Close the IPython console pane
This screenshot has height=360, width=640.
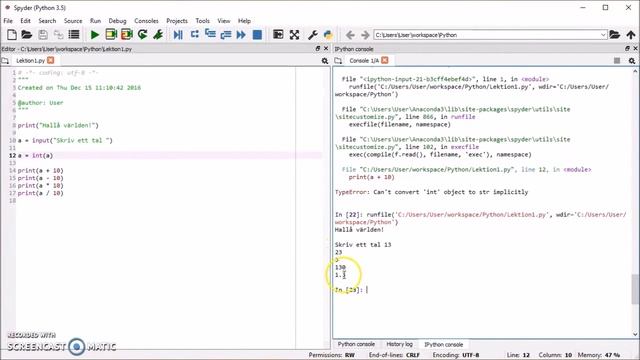pos(636,49)
